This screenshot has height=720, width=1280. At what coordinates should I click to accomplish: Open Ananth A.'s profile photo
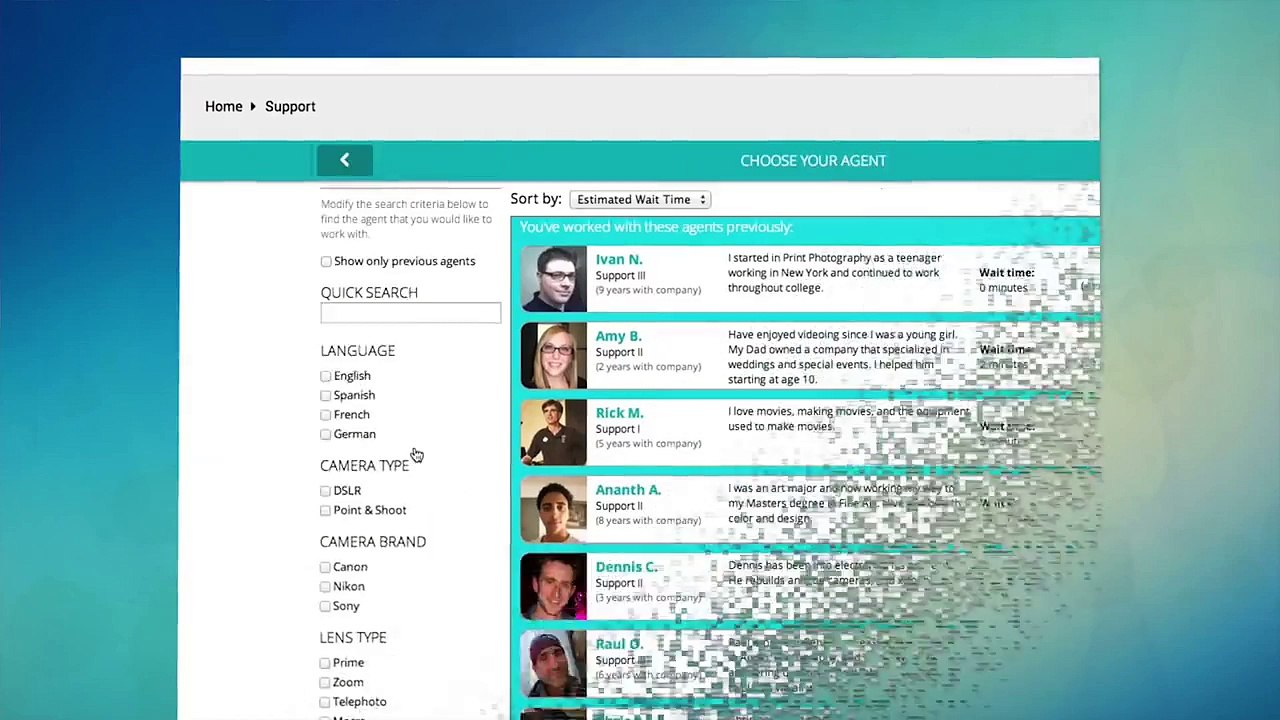click(554, 510)
